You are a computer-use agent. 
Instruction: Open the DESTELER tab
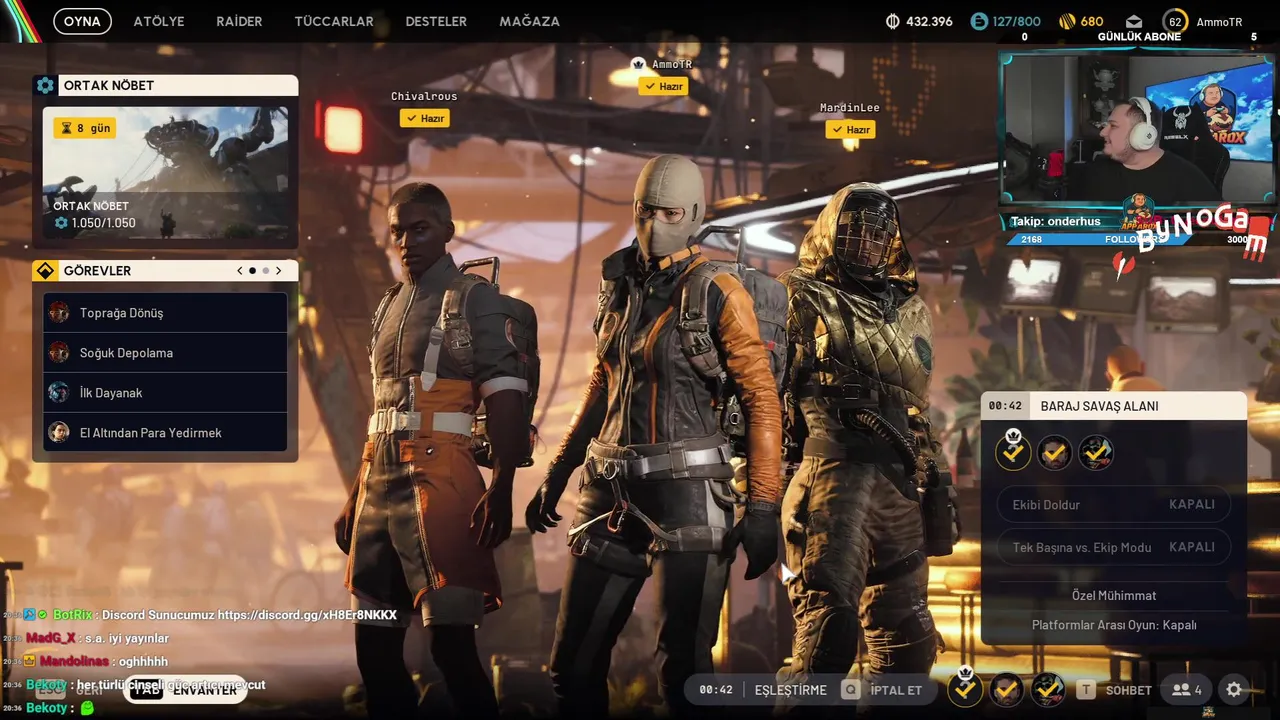point(436,21)
